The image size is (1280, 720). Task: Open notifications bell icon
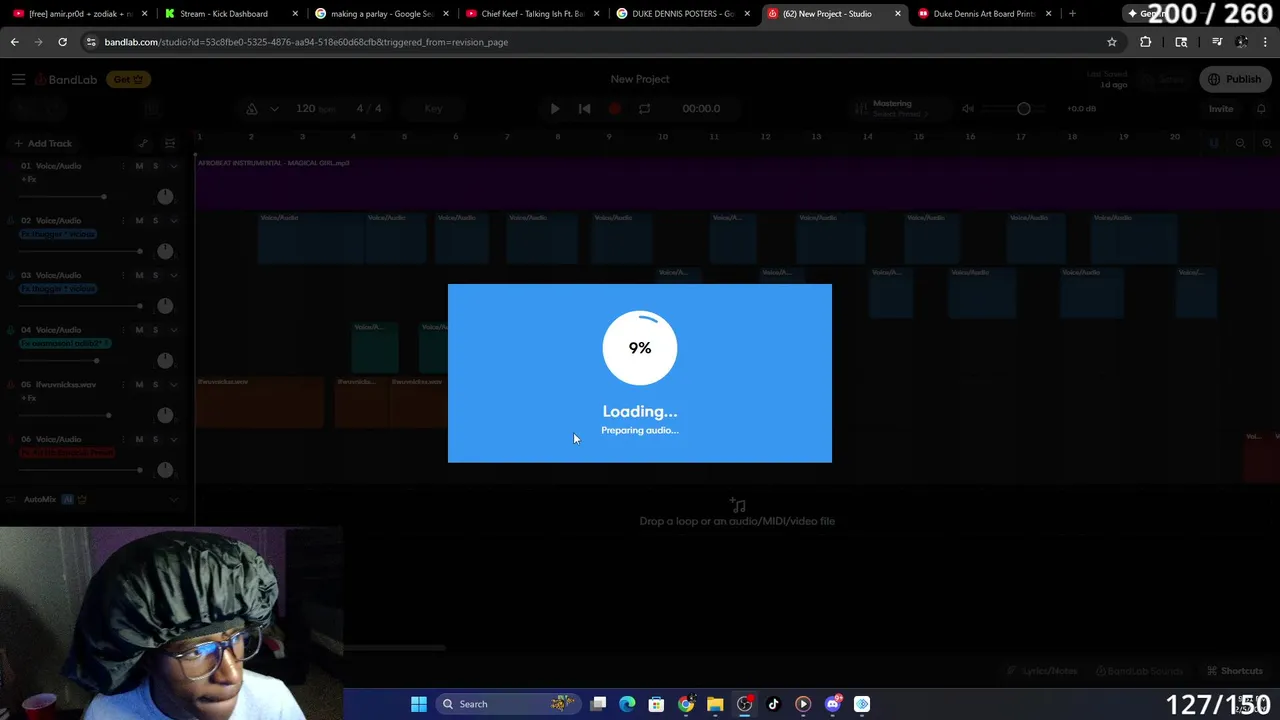[x=1261, y=109]
